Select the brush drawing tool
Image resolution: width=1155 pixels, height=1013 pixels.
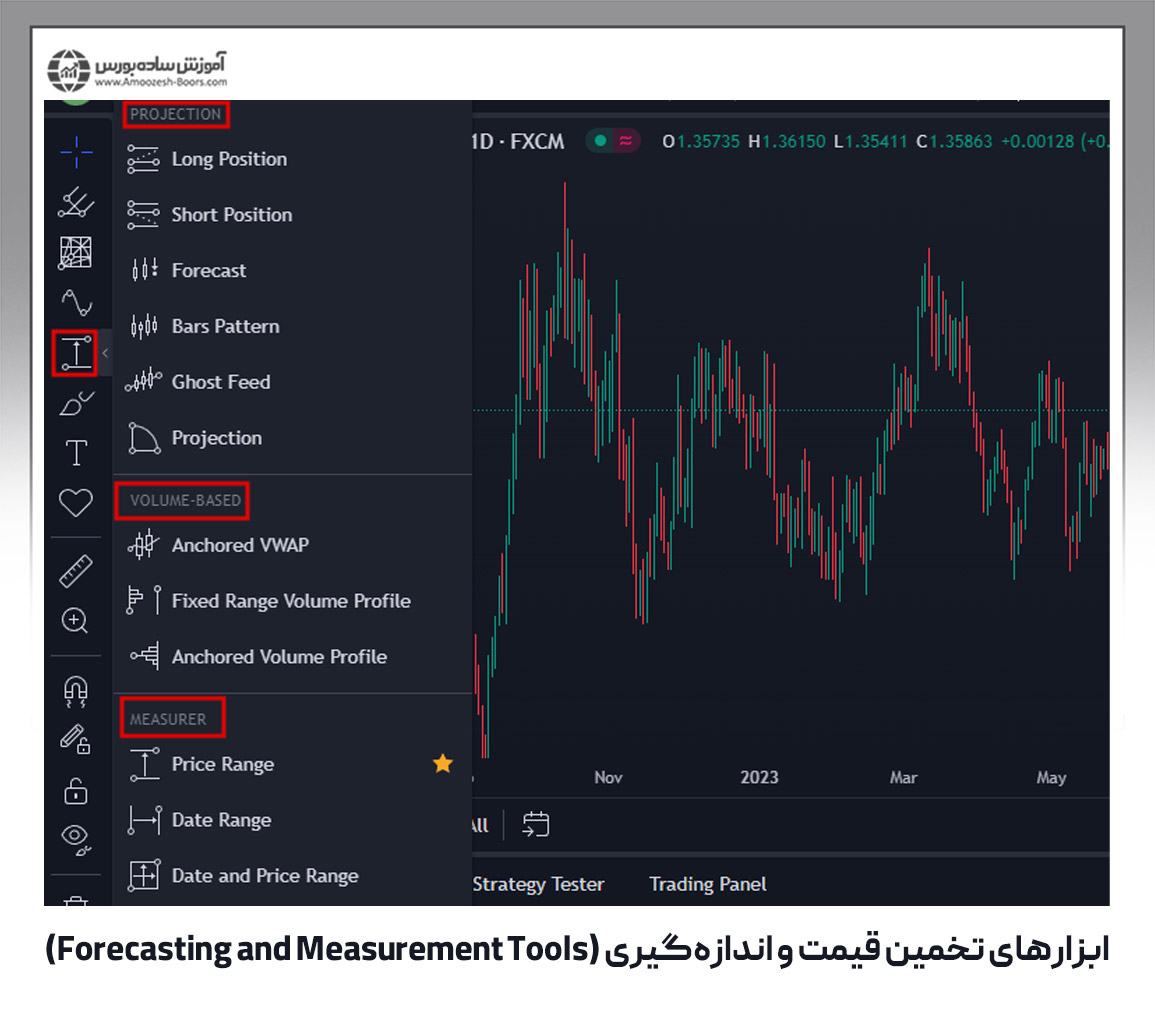[76, 403]
